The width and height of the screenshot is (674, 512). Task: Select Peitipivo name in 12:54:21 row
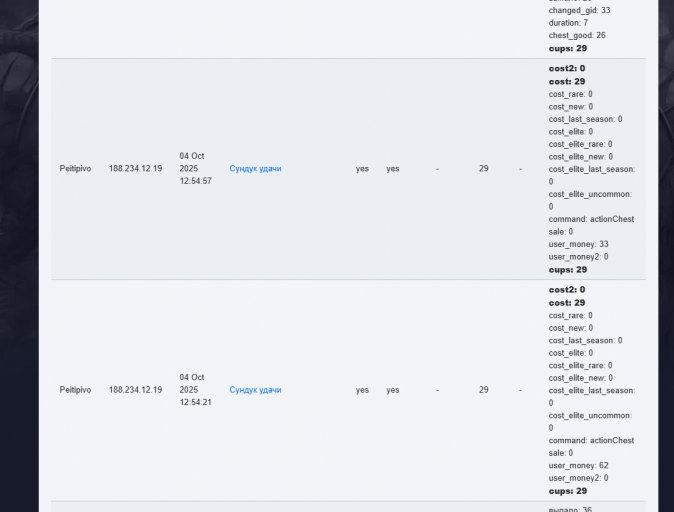pyautogui.click(x=75, y=390)
